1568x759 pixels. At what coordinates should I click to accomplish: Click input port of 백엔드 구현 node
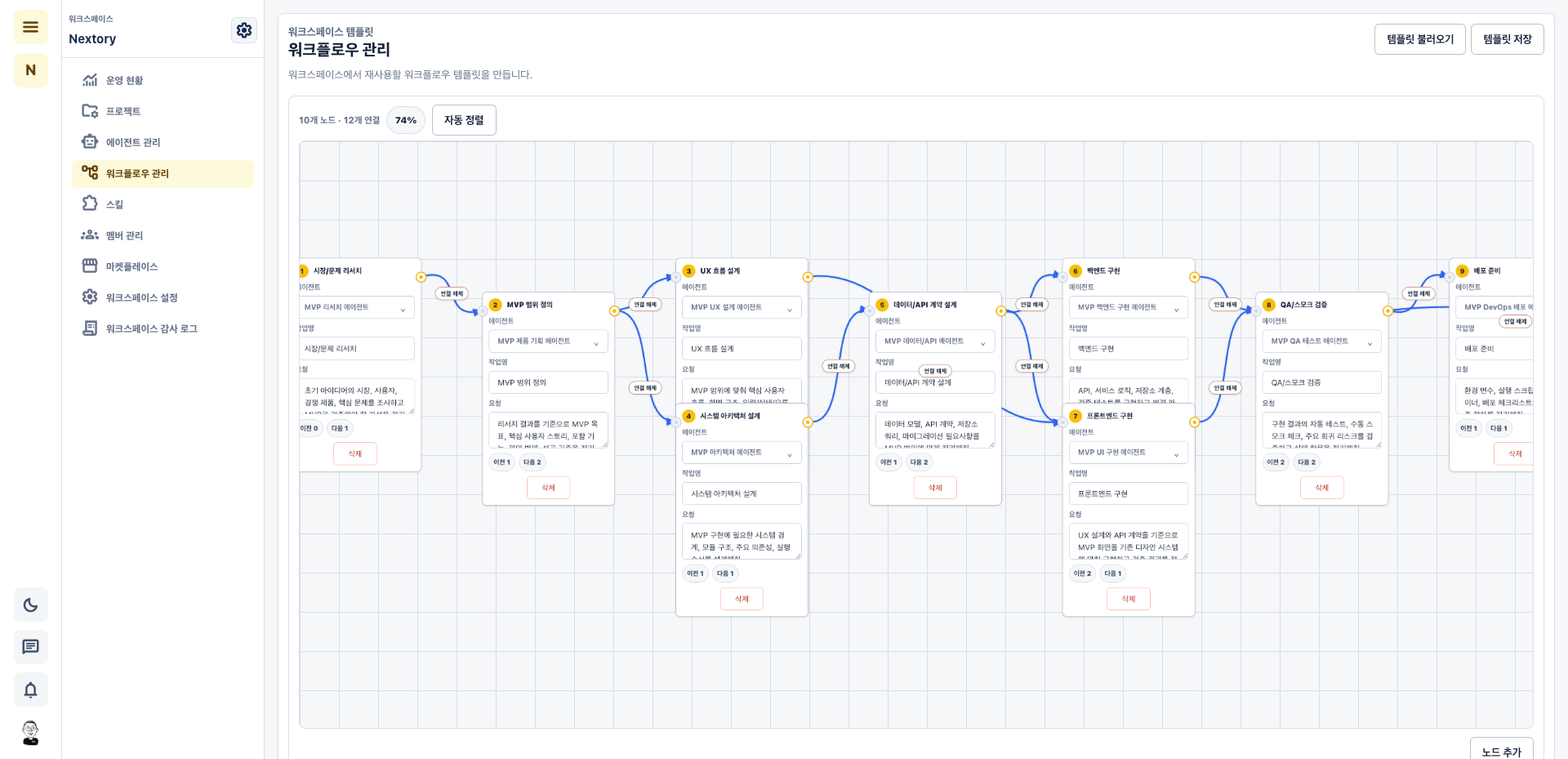[1063, 277]
